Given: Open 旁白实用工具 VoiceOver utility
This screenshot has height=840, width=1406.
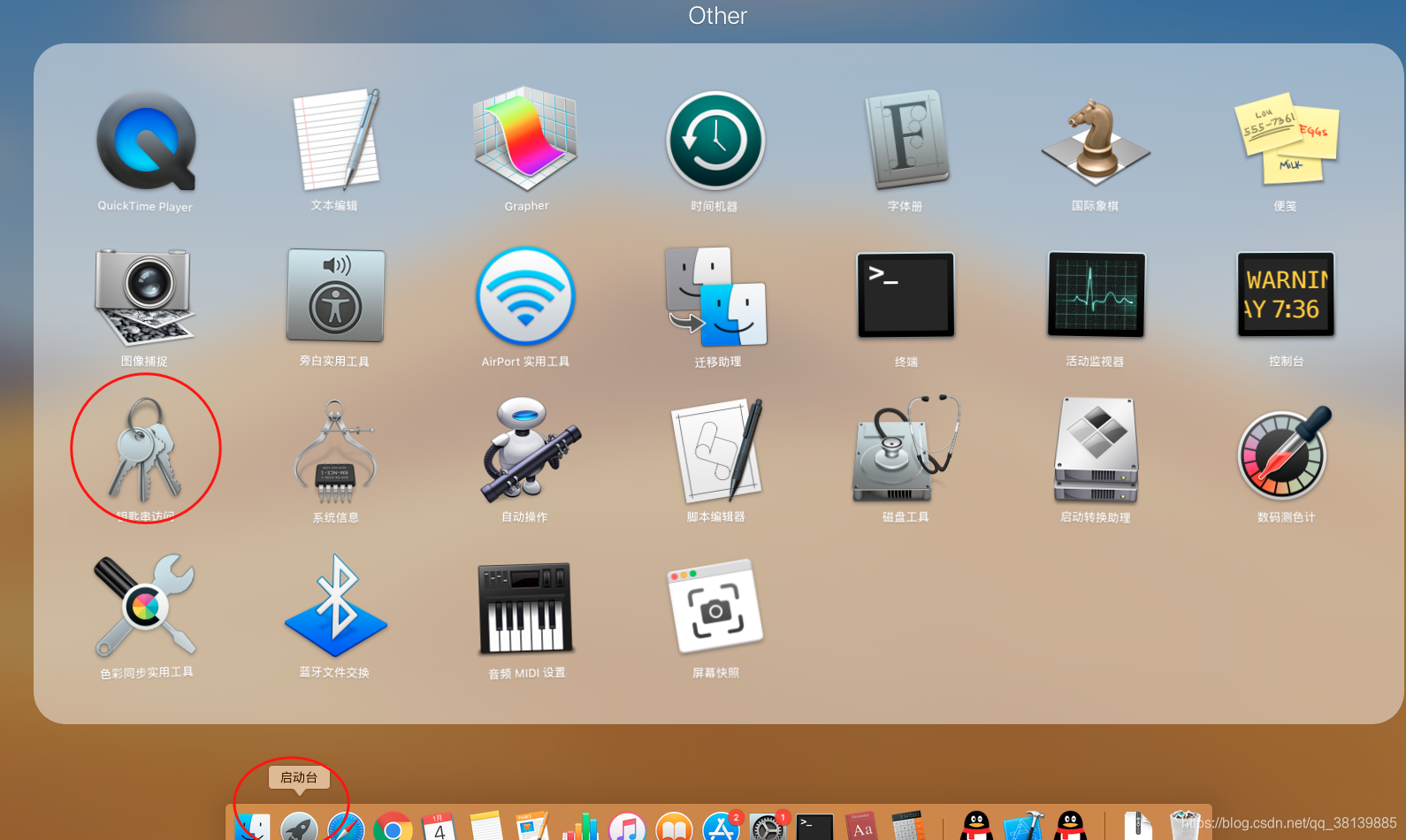Looking at the screenshot, I should (x=335, y=295).
